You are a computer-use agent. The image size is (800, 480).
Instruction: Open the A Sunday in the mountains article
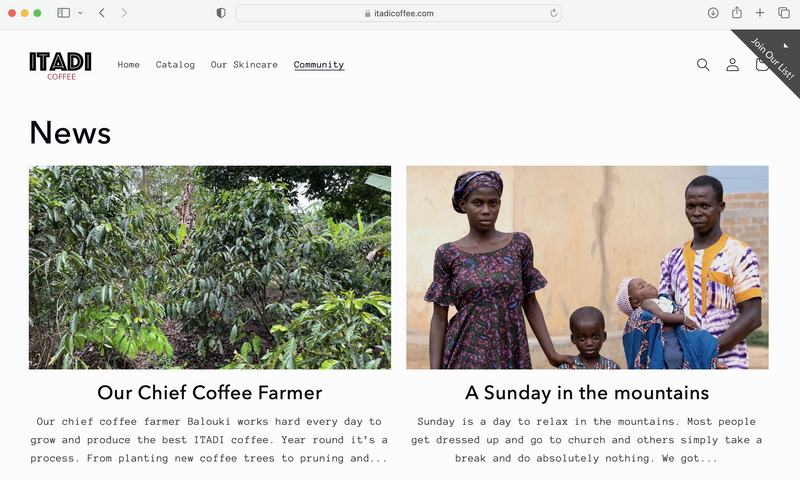pos(587,392)
